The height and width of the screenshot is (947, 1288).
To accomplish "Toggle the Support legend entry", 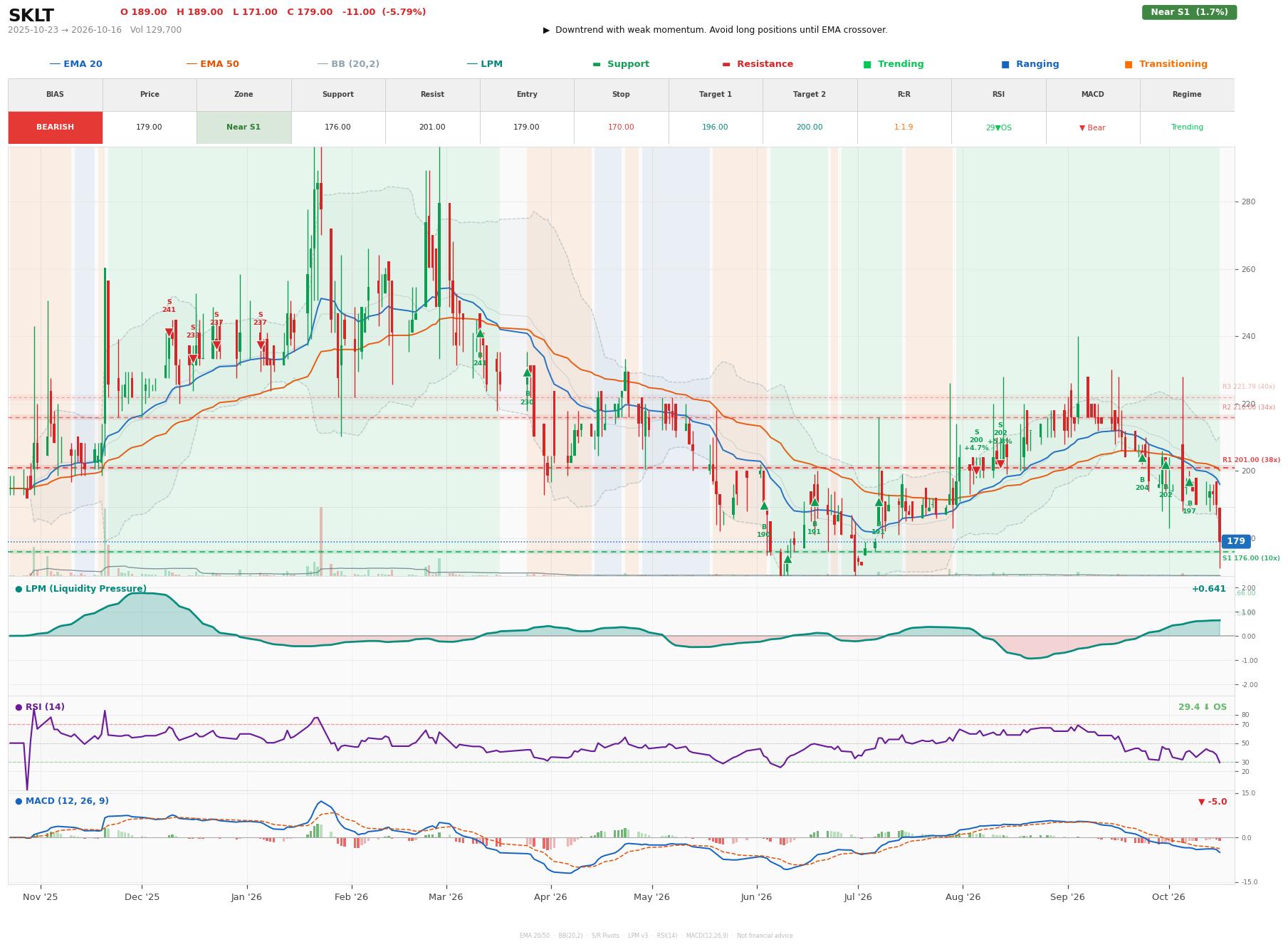I will tap(621, 64).
